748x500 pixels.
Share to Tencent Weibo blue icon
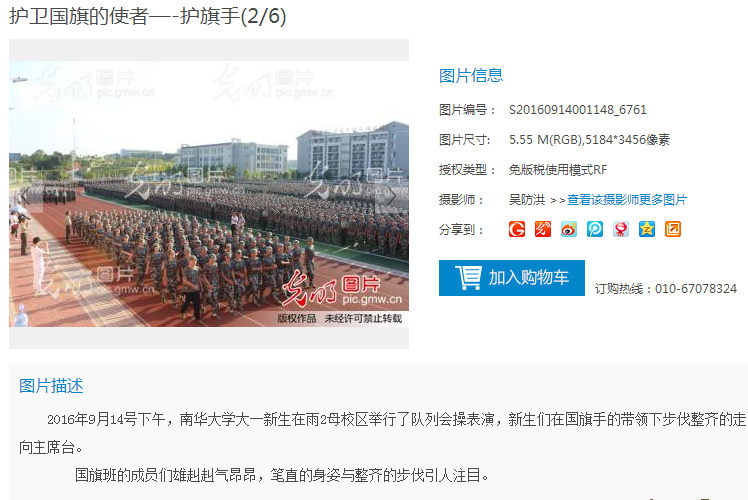(x=595, y=229)
